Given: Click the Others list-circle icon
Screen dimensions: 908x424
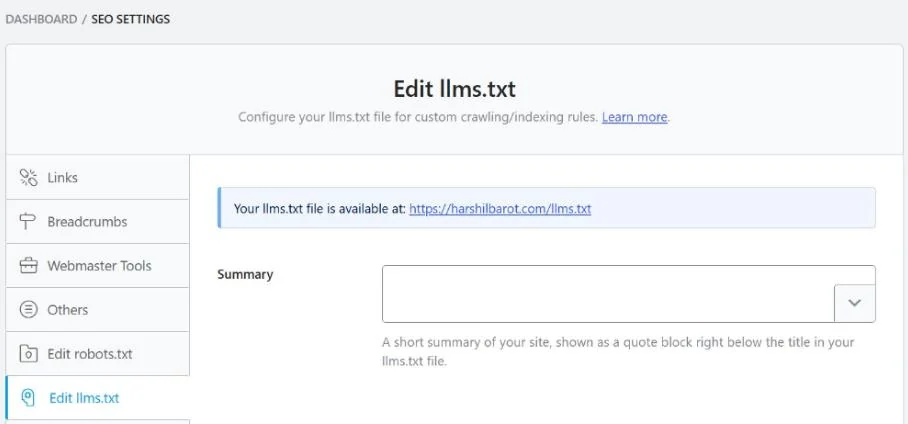Looking at the screenshot, I should point(28,310).
